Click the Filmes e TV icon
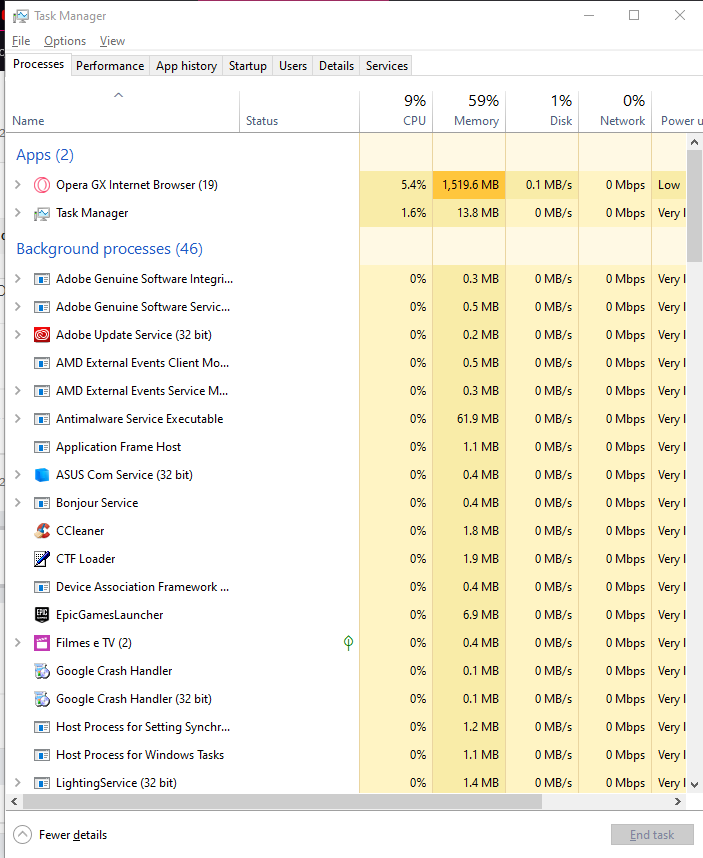This screenshot has width=703, height=858. 42,643
